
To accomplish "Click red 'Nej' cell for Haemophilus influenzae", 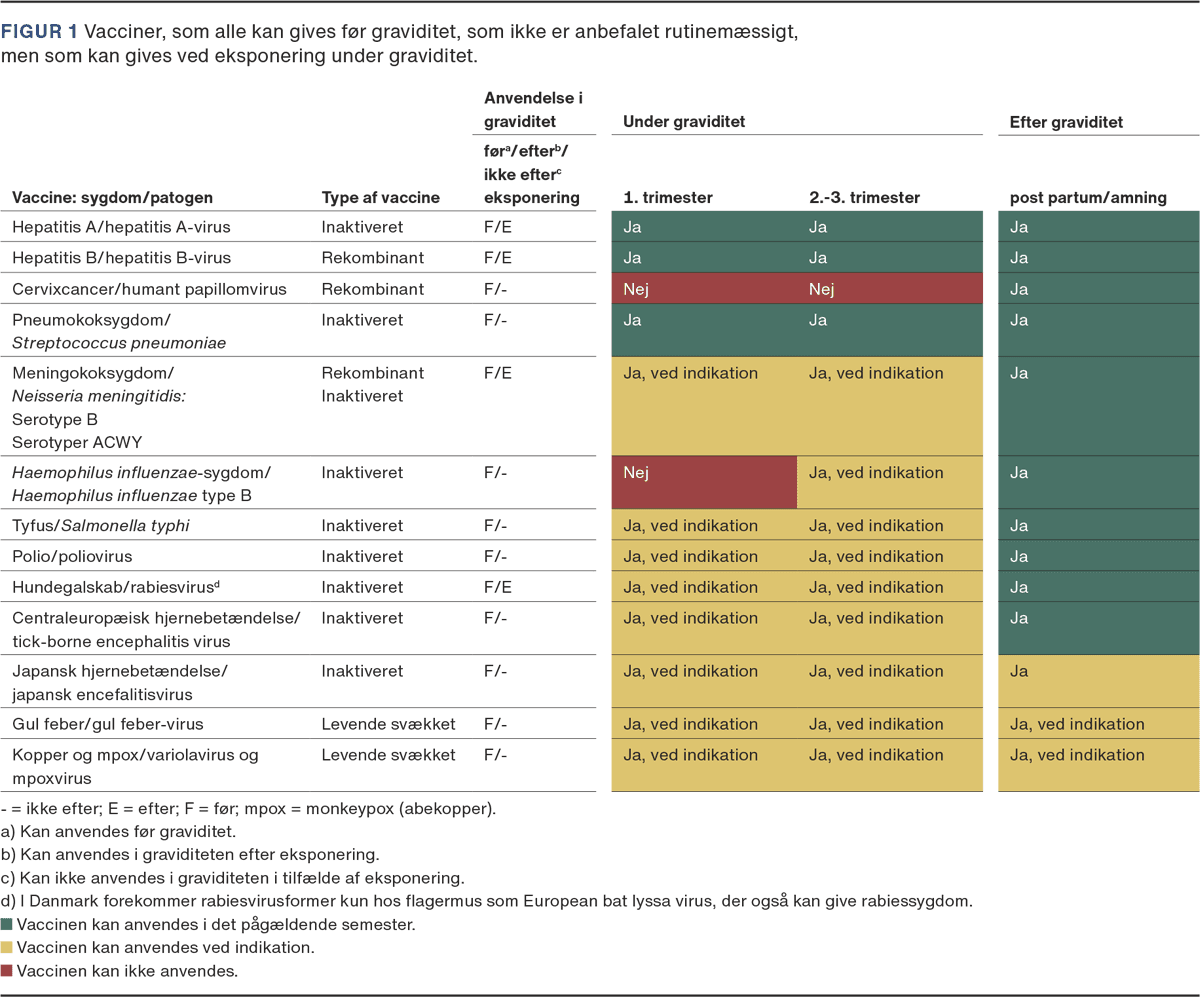I will coord(704,483).
